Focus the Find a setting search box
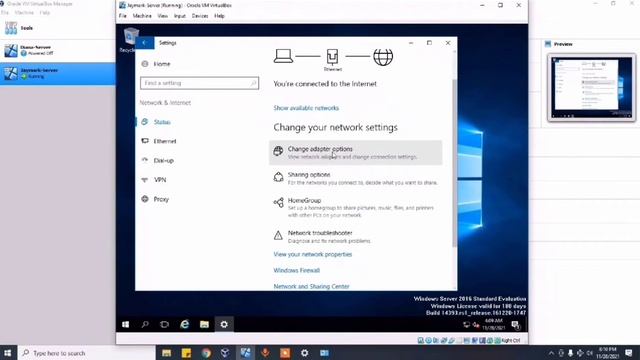 pos(199,83)
